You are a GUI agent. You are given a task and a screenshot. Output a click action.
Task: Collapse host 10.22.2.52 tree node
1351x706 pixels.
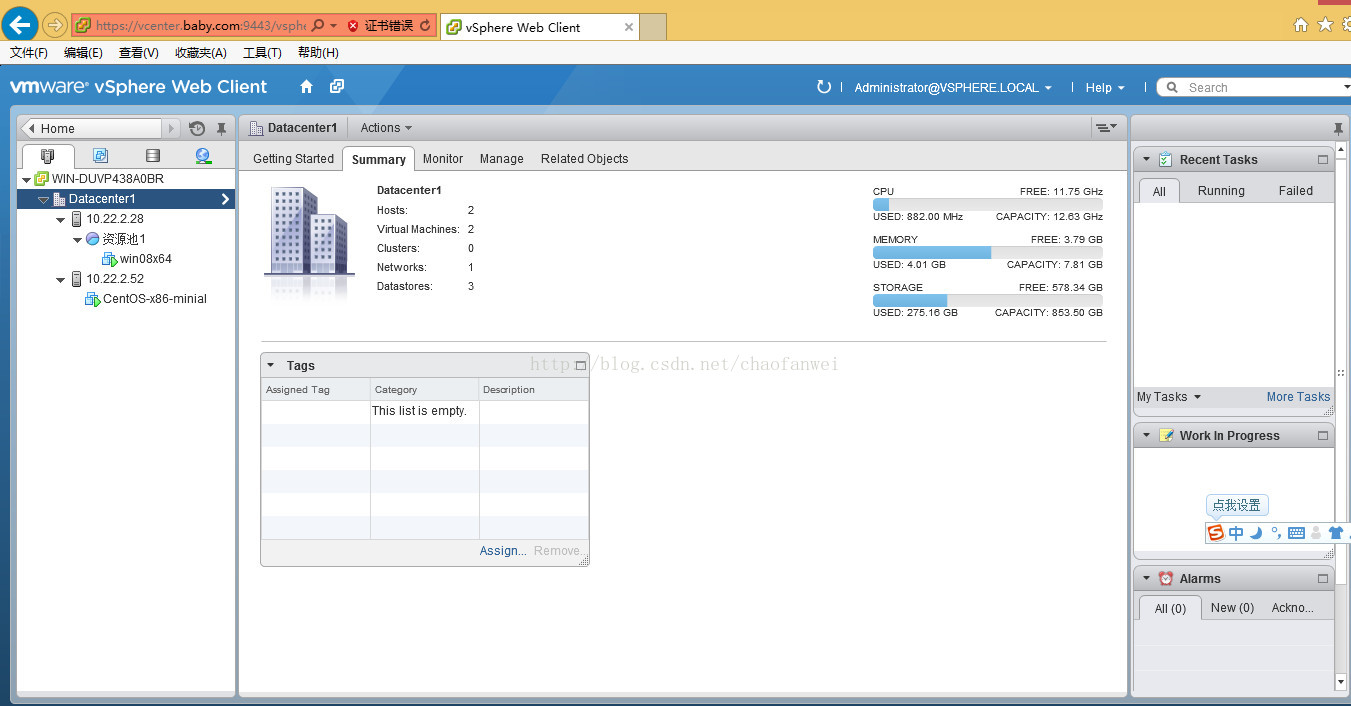click(61, 279)
